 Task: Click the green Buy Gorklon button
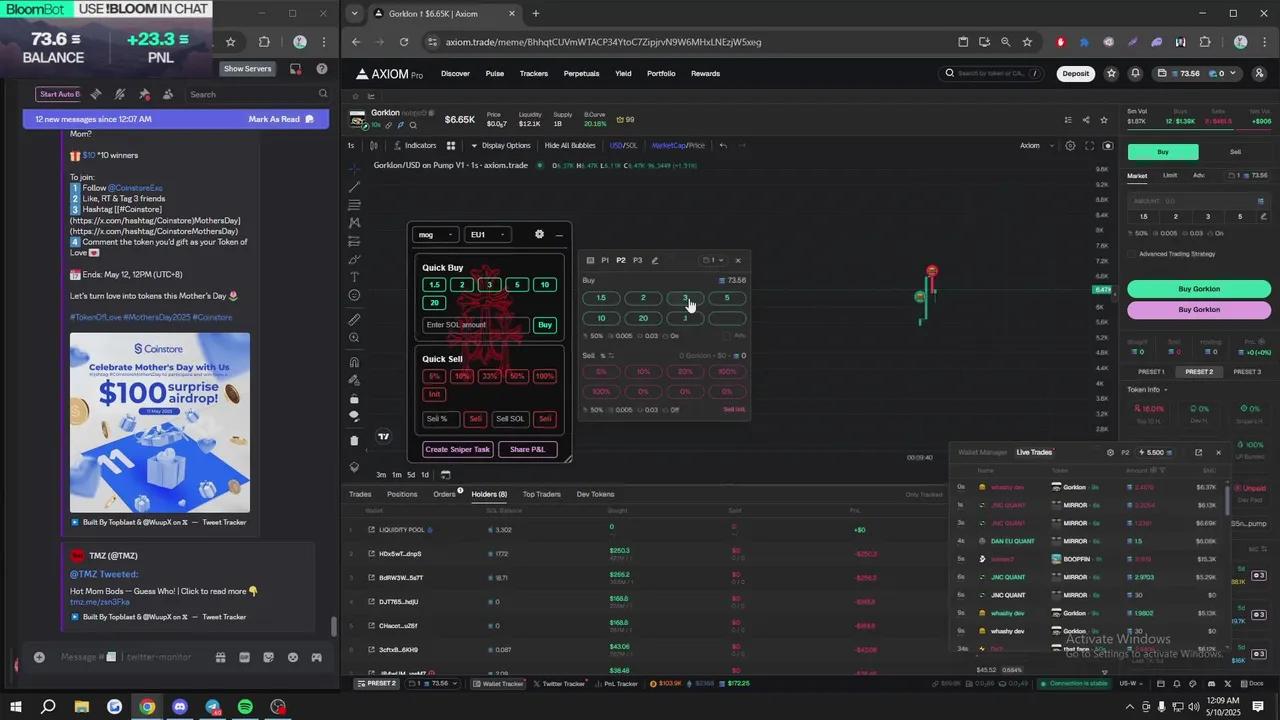coord(1199,288)
